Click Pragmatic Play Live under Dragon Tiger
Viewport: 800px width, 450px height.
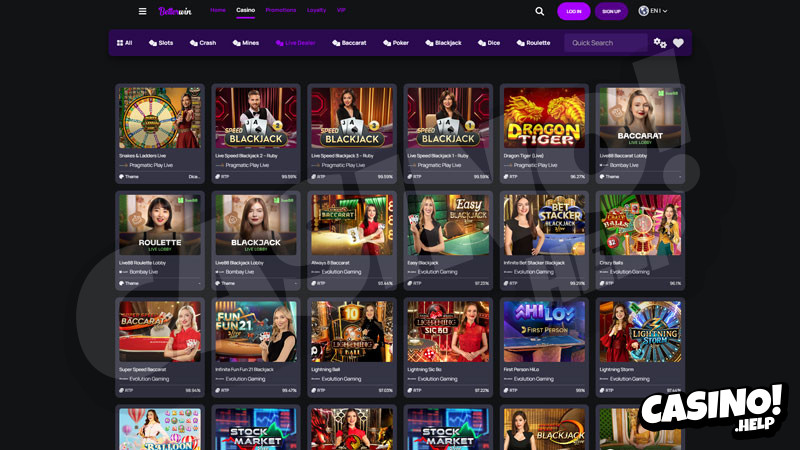(x=535, y=165)
